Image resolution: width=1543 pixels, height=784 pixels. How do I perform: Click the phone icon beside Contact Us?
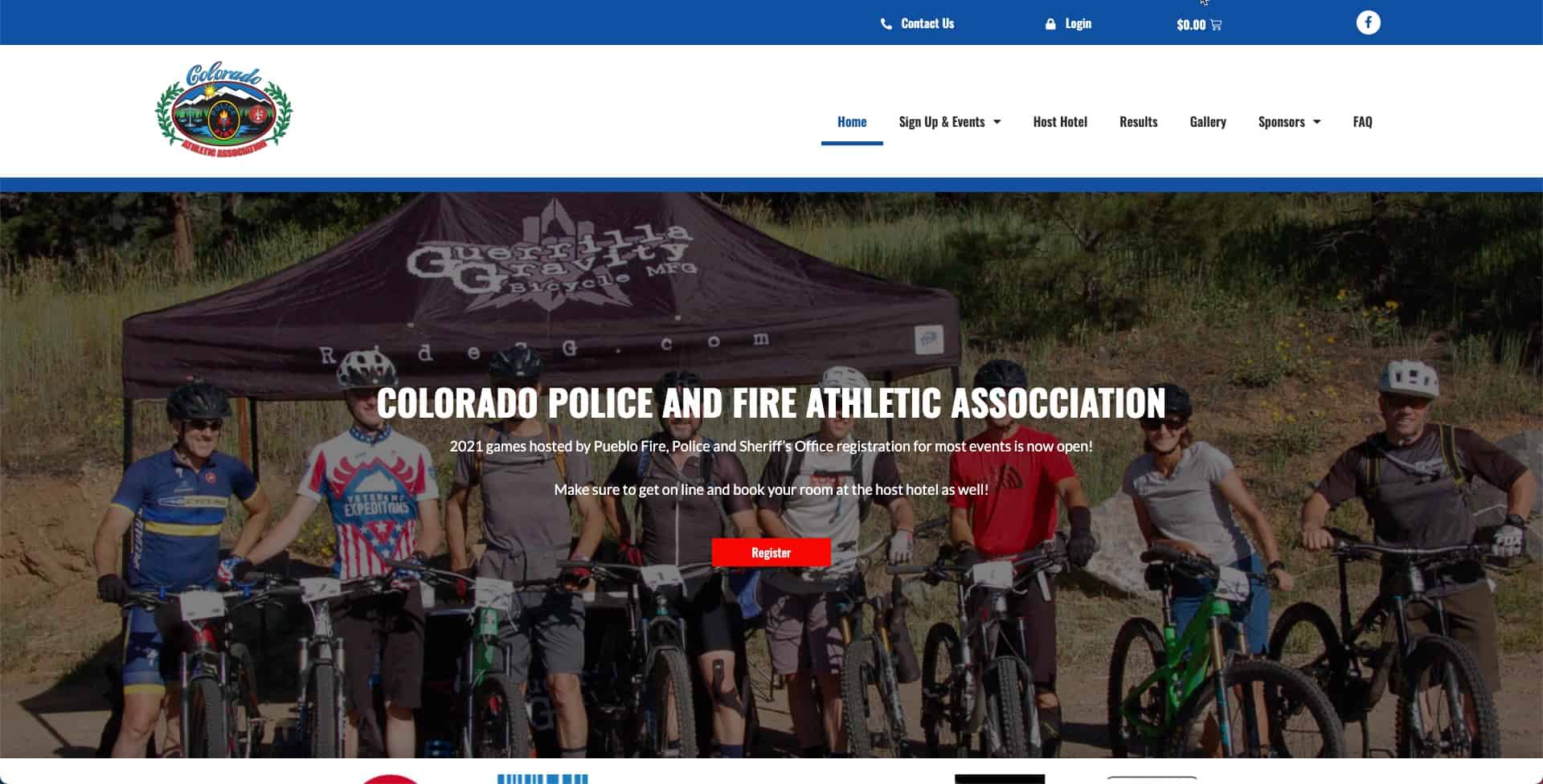tap(886, 24)
